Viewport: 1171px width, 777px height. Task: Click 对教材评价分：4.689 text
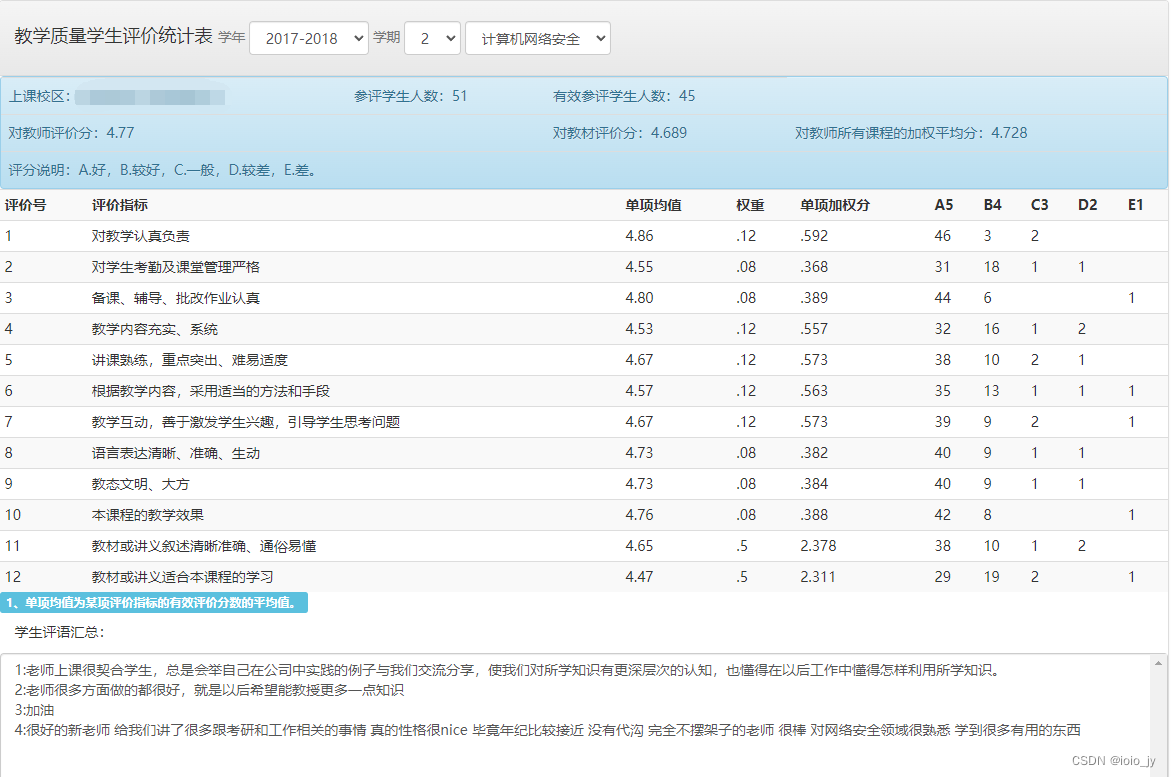pos(620,133)
